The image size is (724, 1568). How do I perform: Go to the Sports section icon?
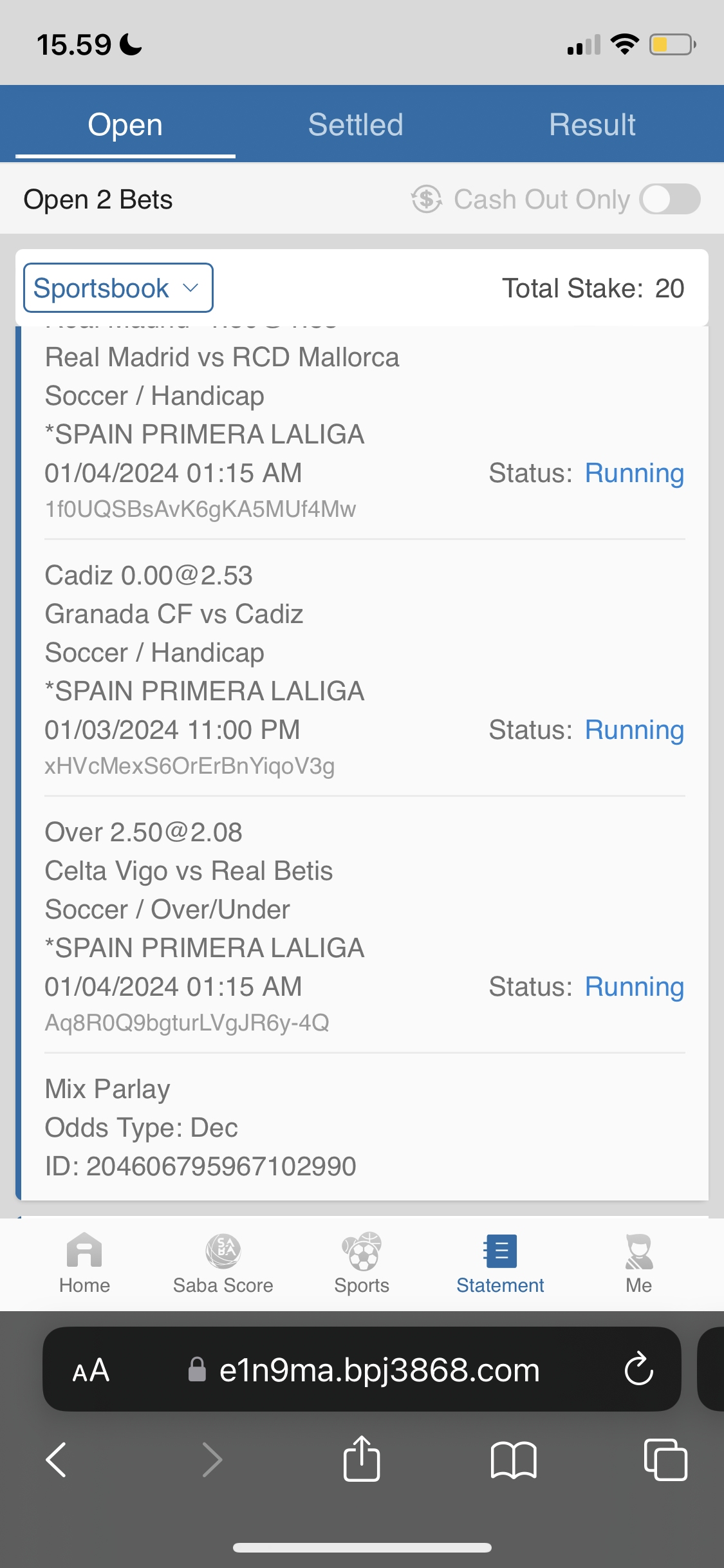pos(362,1251)
